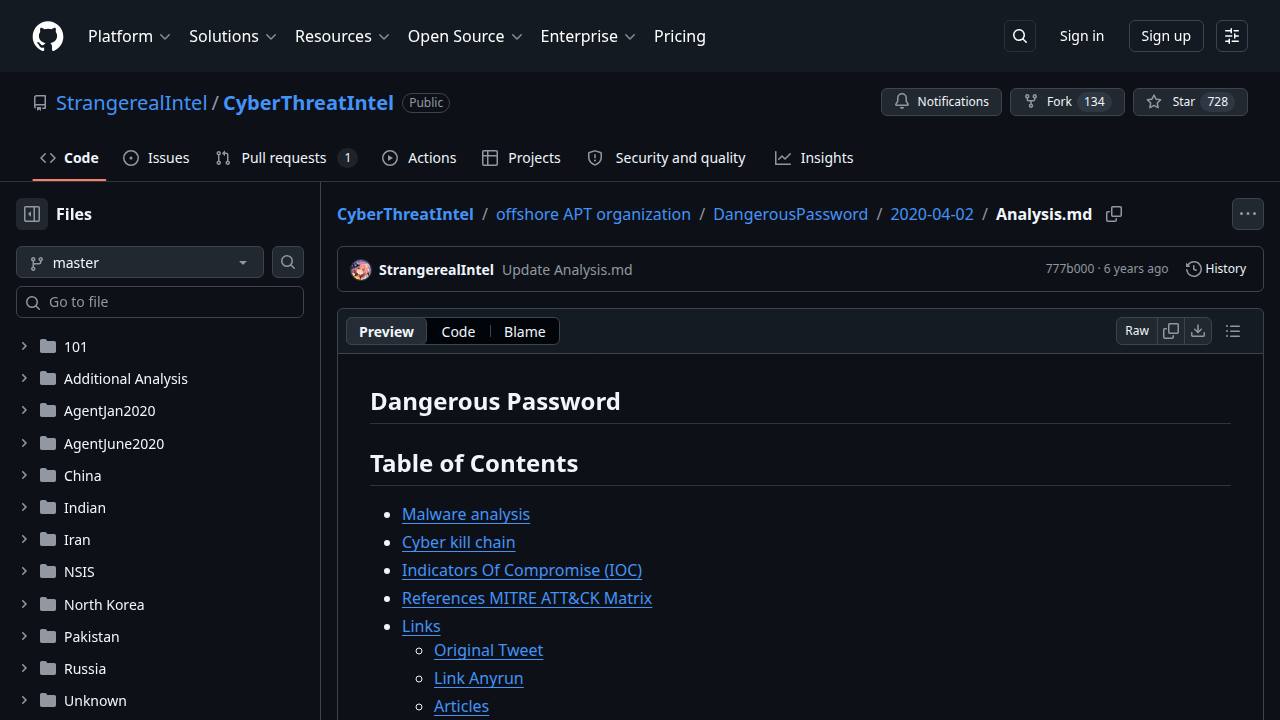Copy raw file contents icon

[x=1171, y=331]
